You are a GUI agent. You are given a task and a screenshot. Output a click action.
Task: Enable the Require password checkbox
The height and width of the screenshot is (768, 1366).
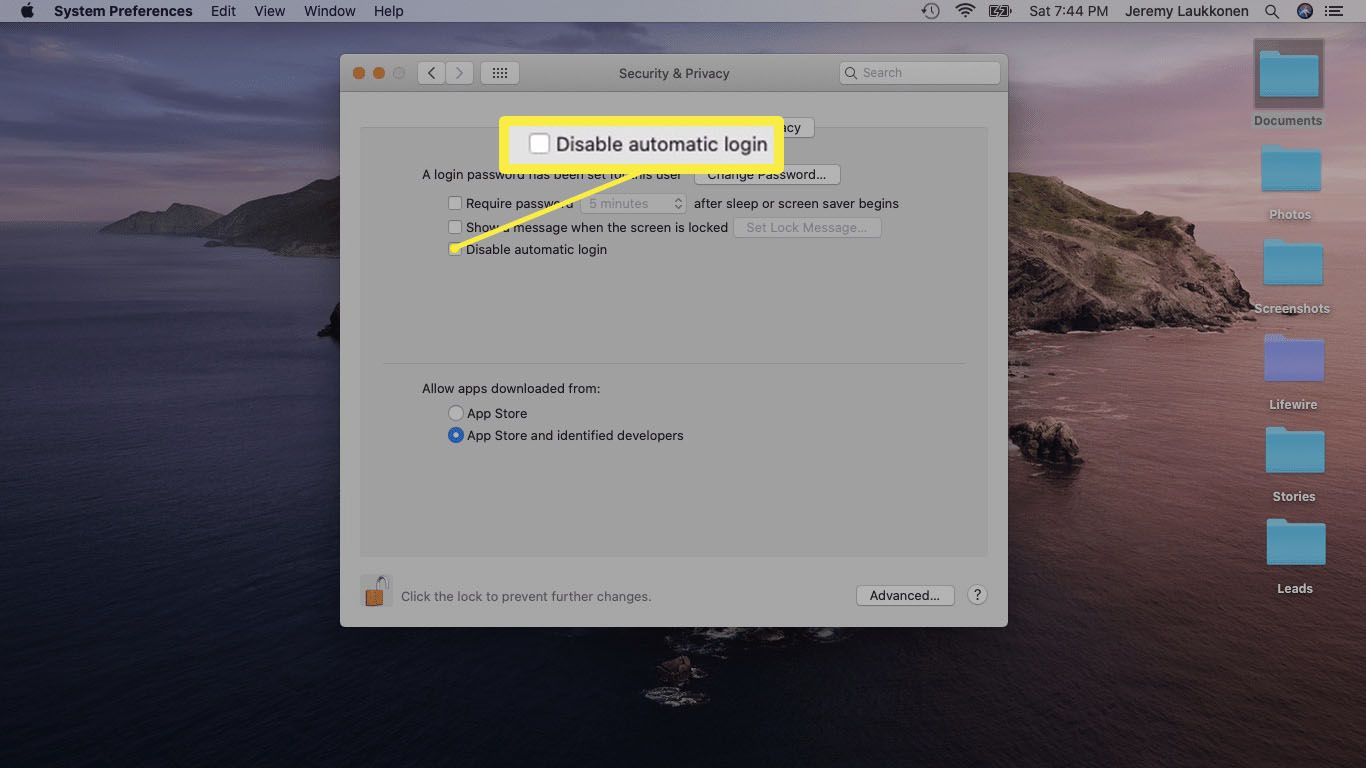455,203
